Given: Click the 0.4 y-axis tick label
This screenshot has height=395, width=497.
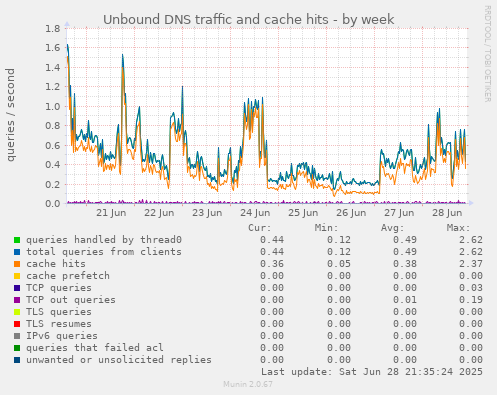Looking at the screenshot, I should click(x=53, y=165).
